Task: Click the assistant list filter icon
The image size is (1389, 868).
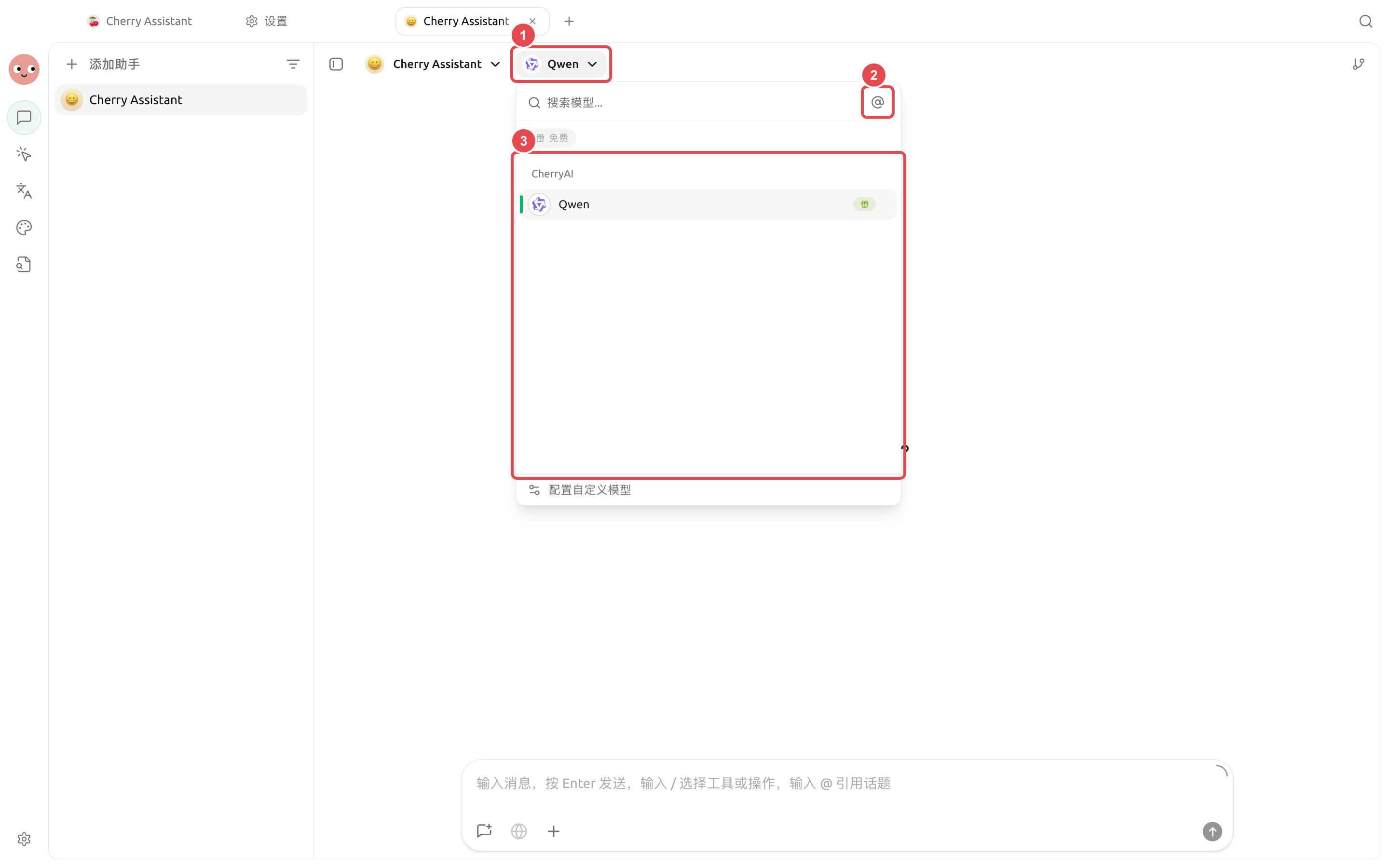Action: (293, 64)
